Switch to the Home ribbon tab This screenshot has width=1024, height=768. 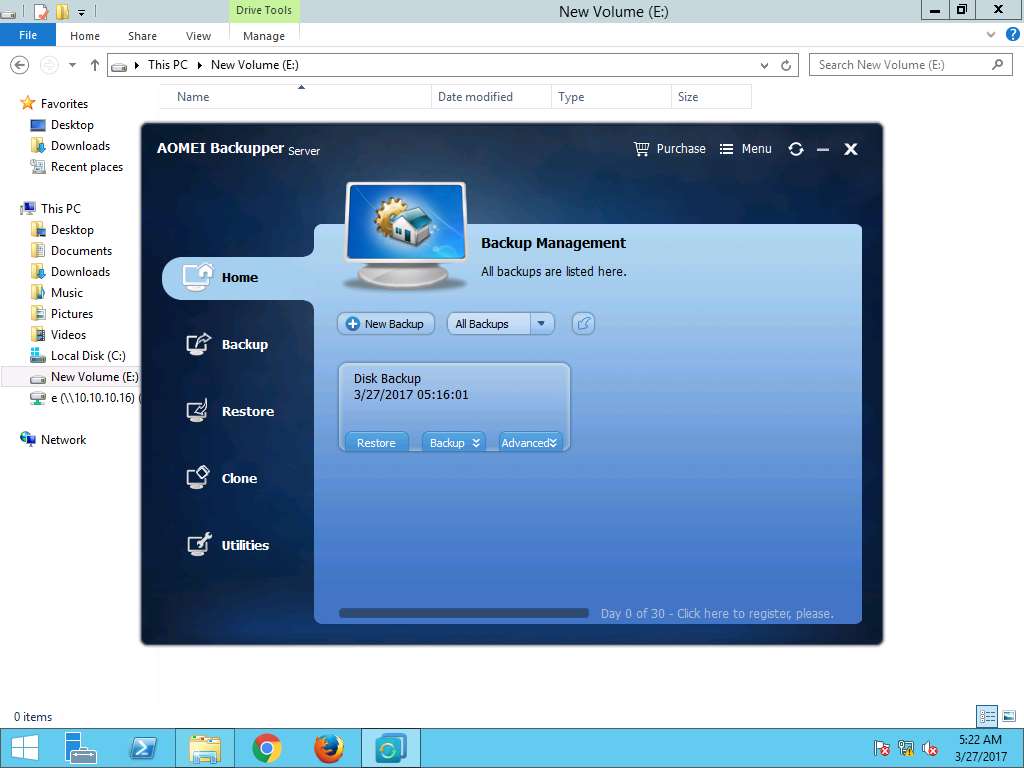pyautogui.click(x=85, y=36)
